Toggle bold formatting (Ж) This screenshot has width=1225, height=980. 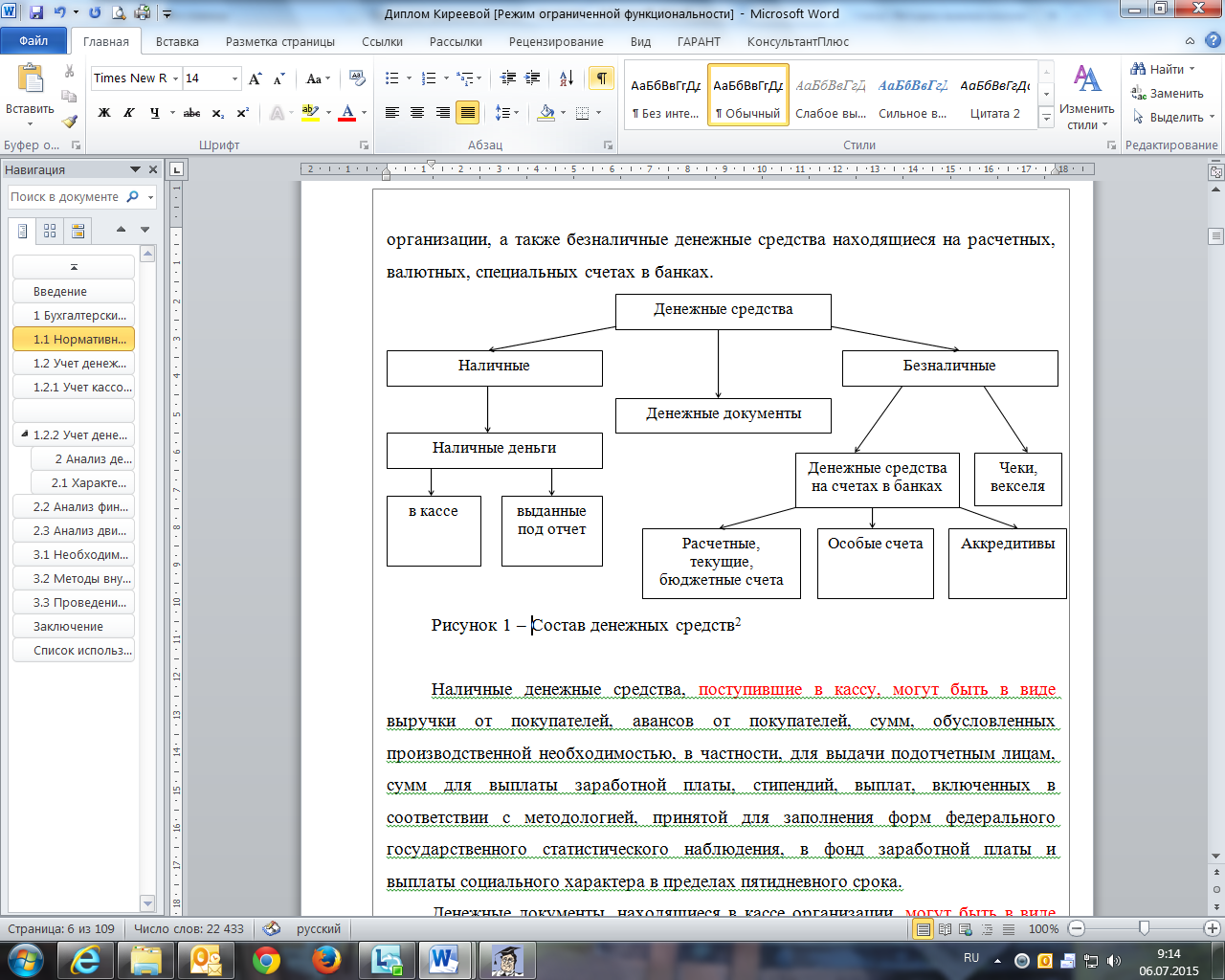[104, 113]
